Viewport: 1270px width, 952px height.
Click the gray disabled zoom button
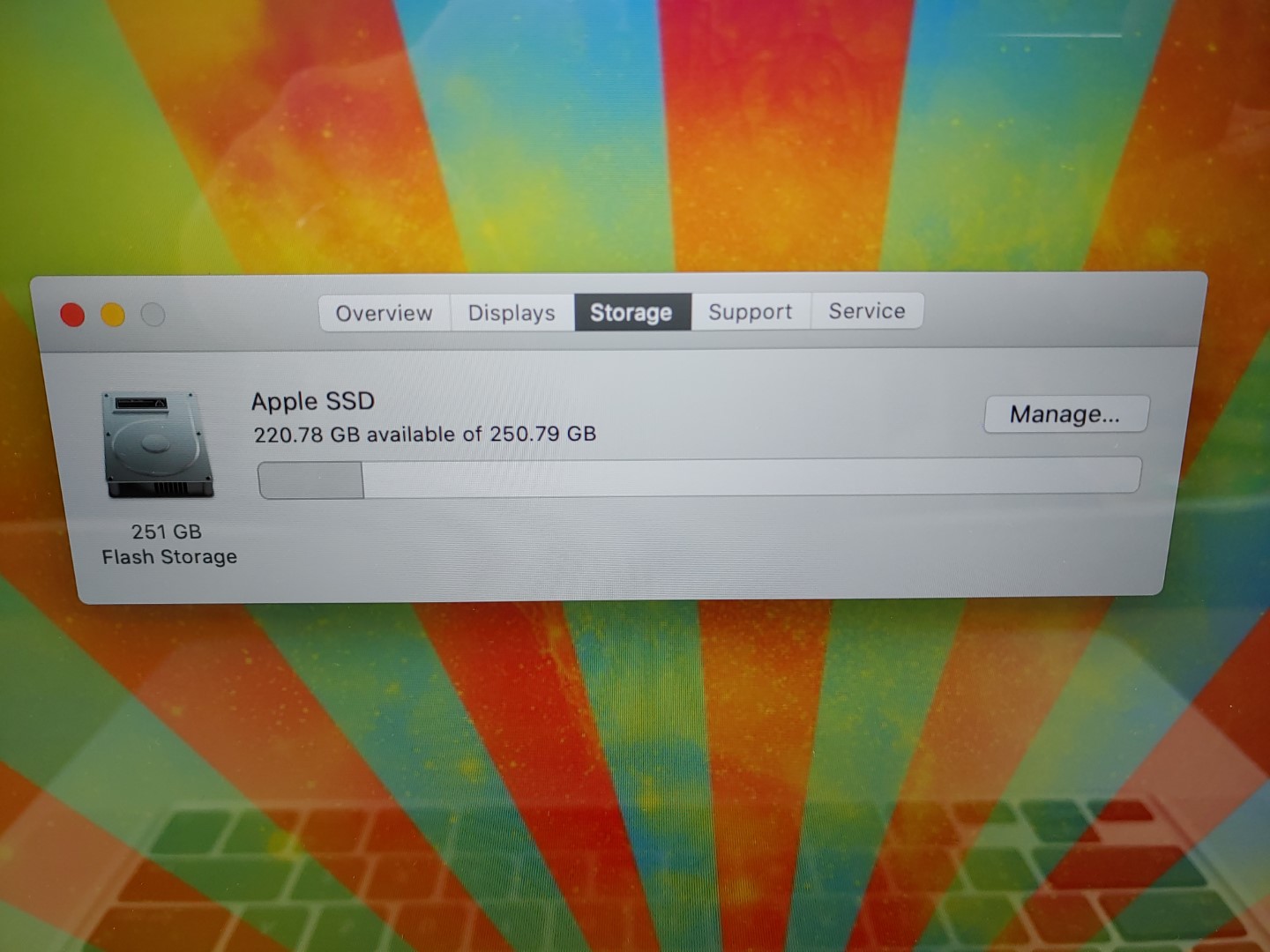[x=153, y=314]
